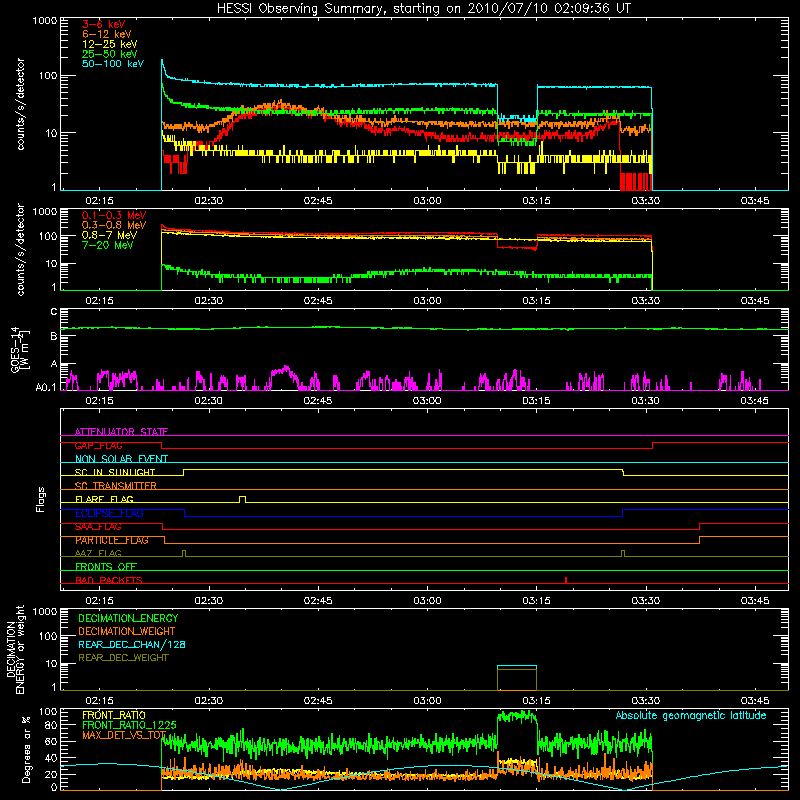Select the ECLIPSE_FLAG label
This screenshot has height=800, width=800.
(x=109, y=513)
